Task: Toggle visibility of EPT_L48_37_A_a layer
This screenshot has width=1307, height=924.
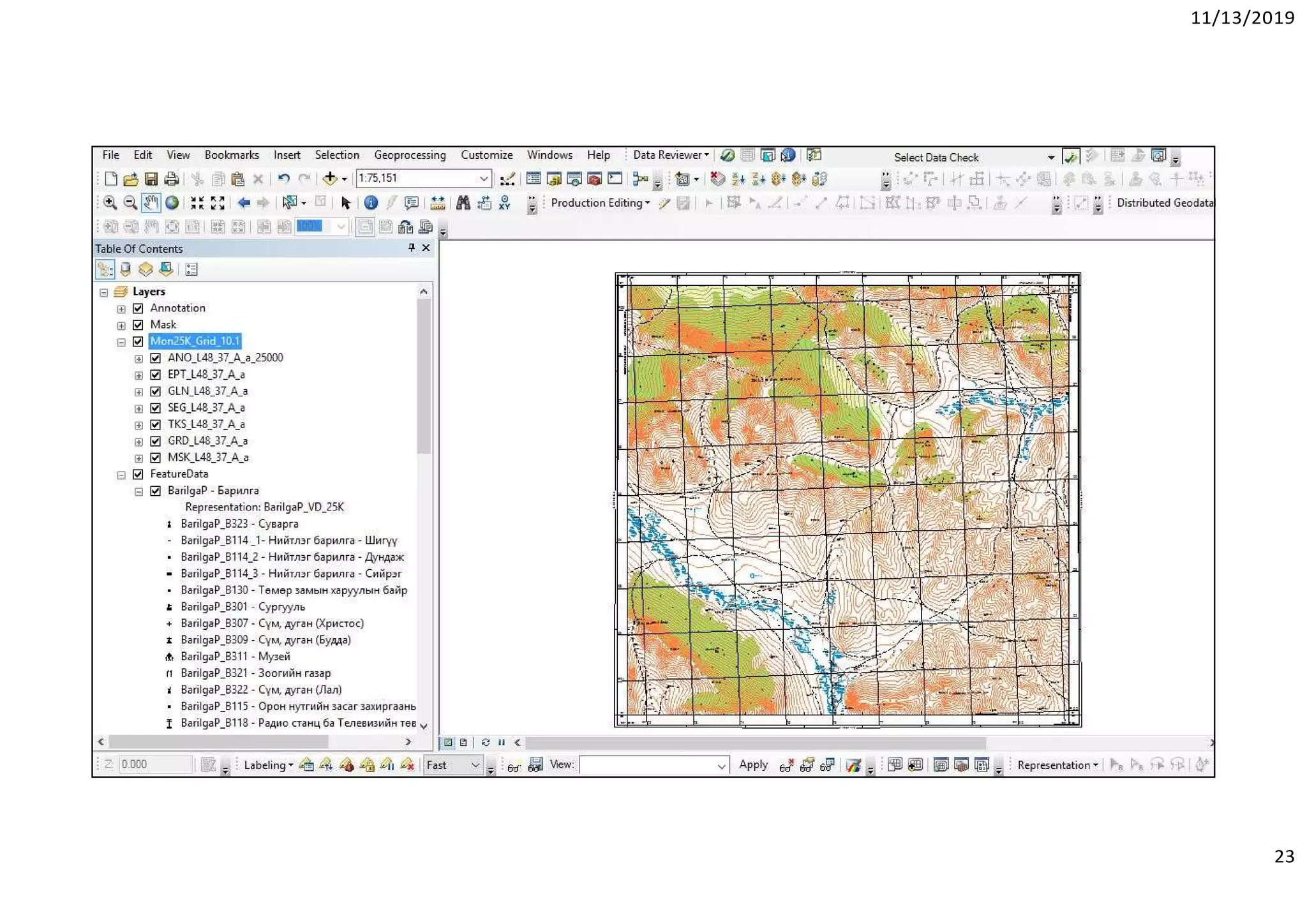Action: pos(156,375)
